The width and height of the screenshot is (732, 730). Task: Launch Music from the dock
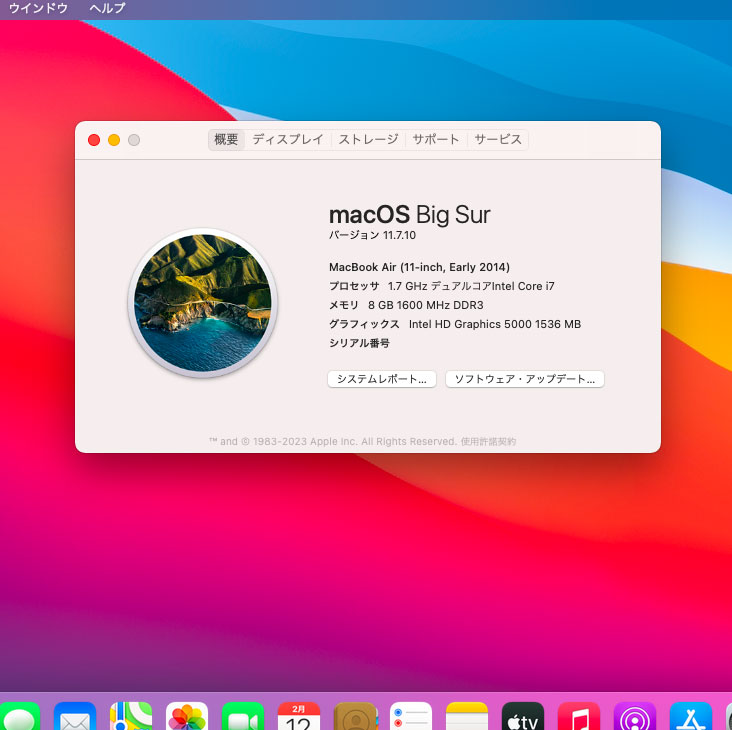[579, 716]
